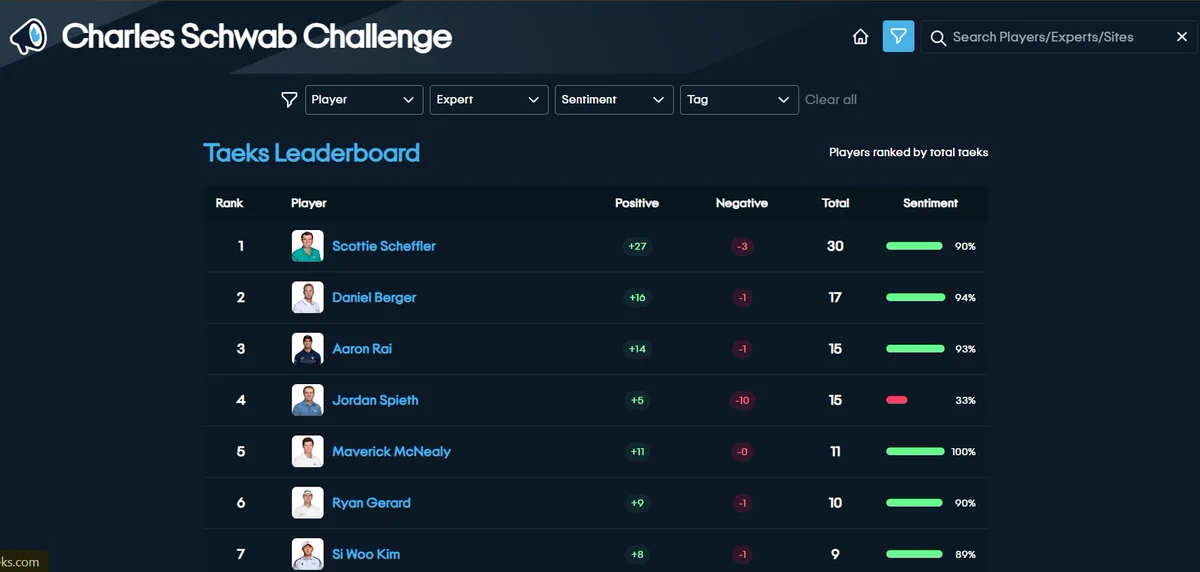
Task: Click Scheffler's +27 positive badge
Action: [637, 246]
